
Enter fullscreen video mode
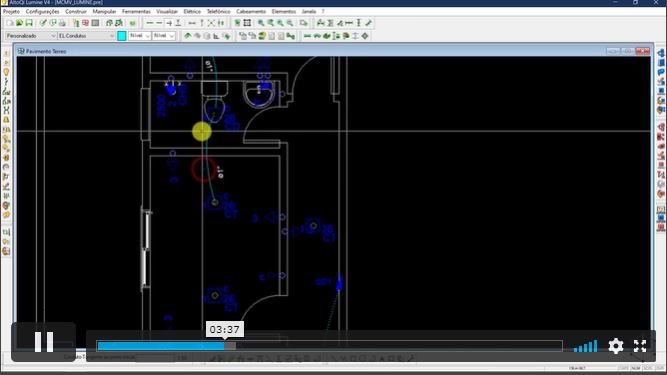(x=640, y=346)
